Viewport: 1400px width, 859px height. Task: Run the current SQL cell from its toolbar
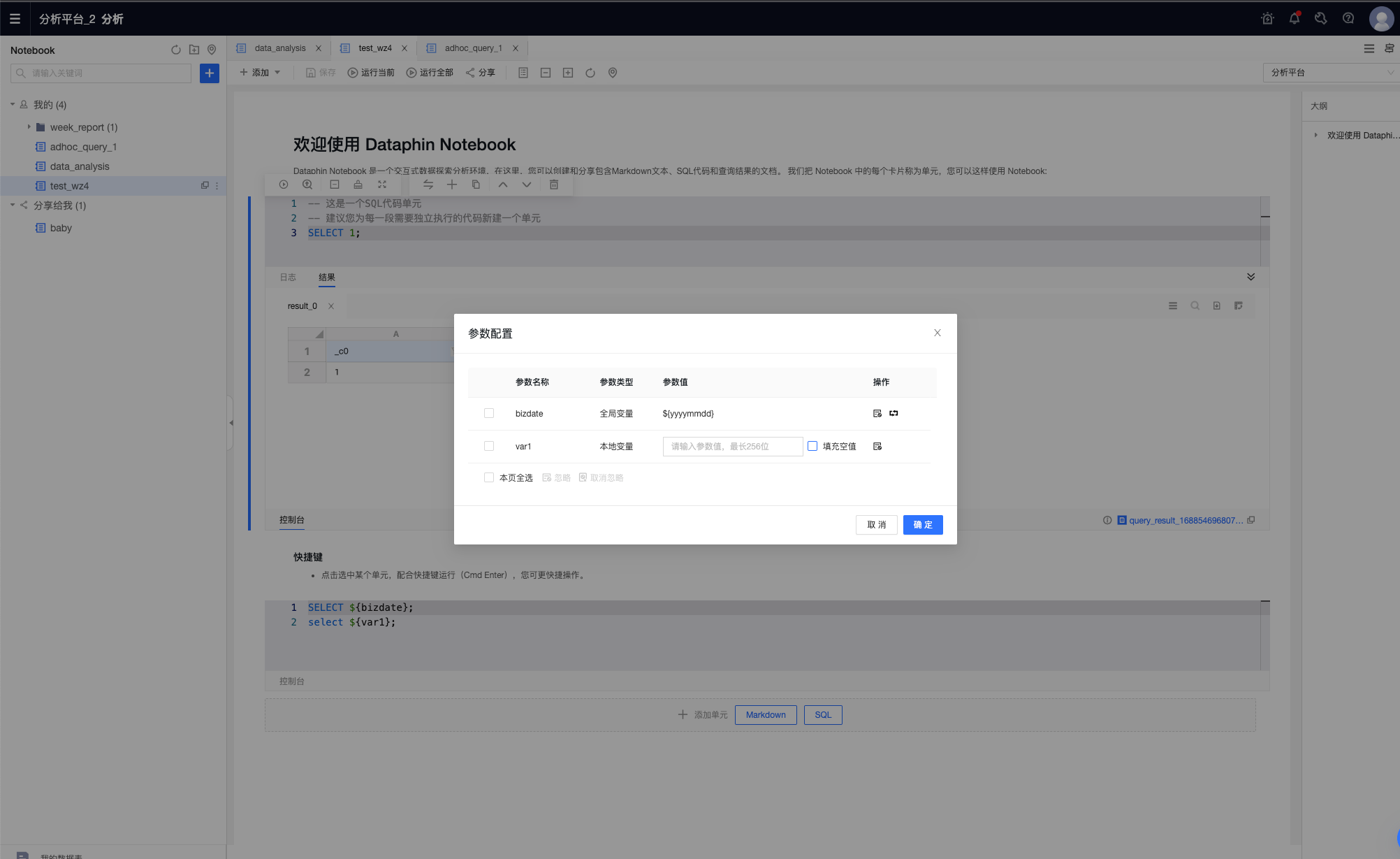pos(284,185)
